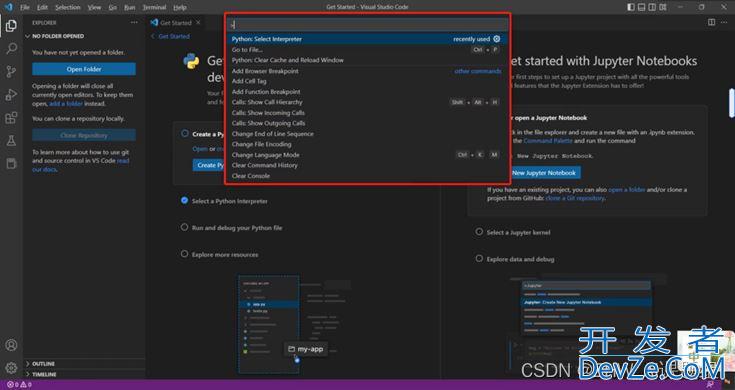
Task: Click the Open Folder button
Action: coord(84,69)
